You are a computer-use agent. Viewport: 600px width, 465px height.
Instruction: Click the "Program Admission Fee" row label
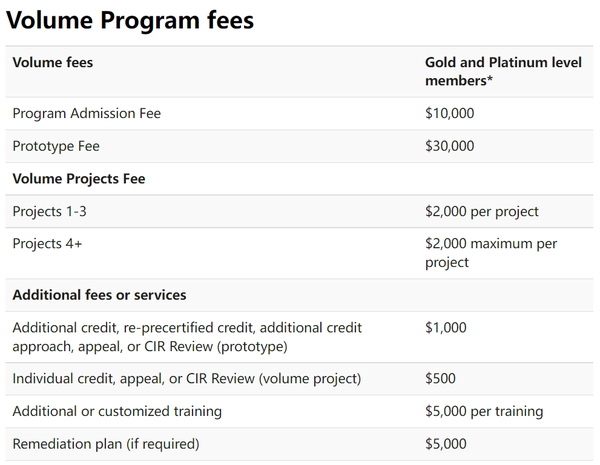click(x=86, y=113)
